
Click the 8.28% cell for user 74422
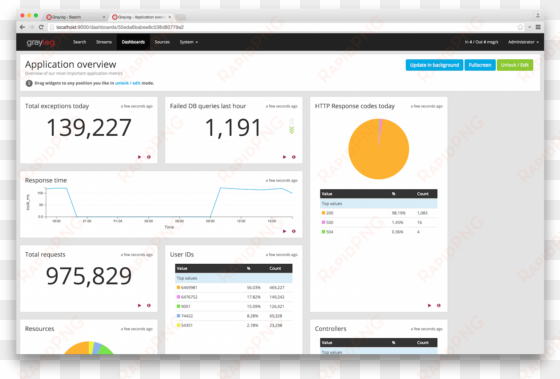(252, 316)
